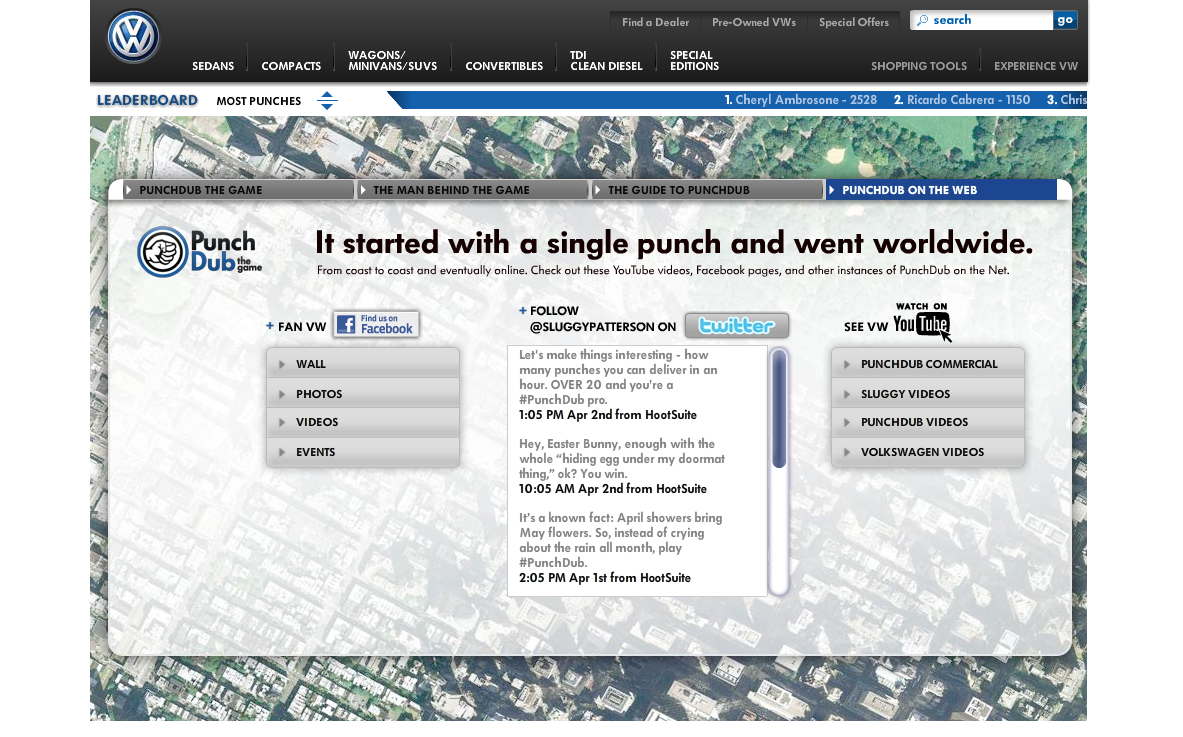Switch to The Guide To PunchDub tab
Image resolution: width=1183 pixels, height=737 pixels.
707,190
